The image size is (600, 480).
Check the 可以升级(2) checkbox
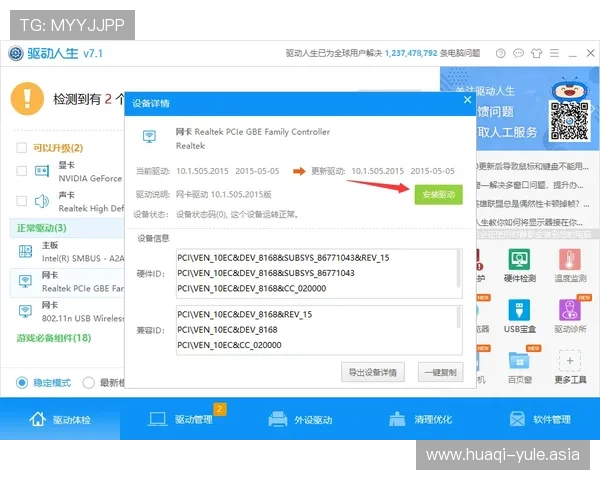coord(21,148)
